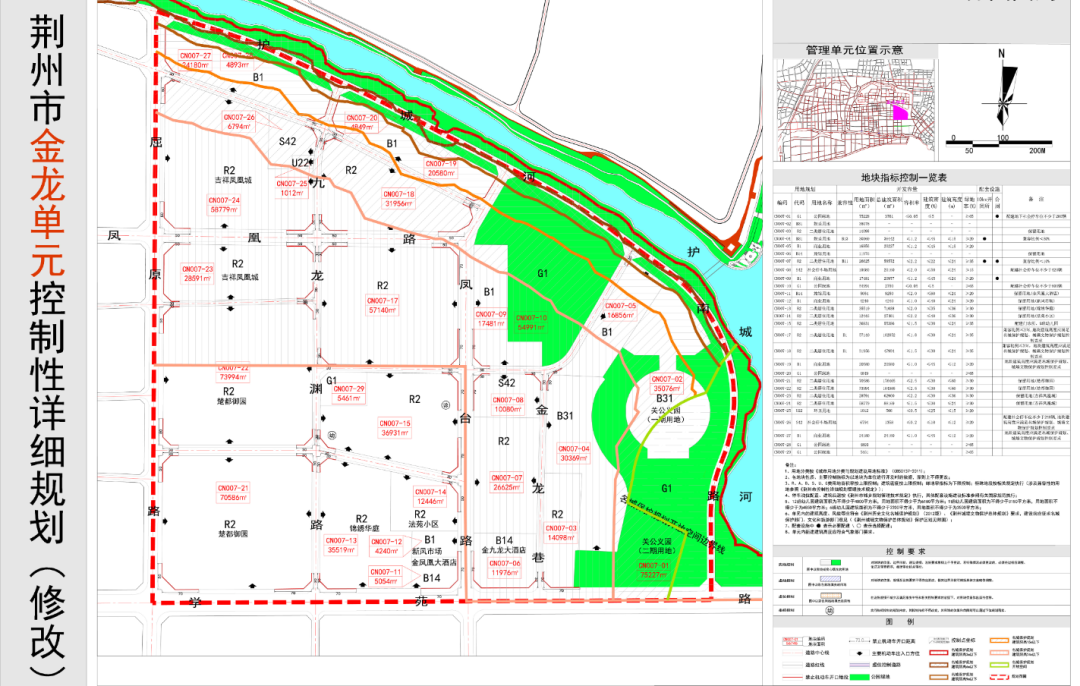Select parcel label CN007-15 36931㎡
1080x686 pixels.
pos(395,428)
